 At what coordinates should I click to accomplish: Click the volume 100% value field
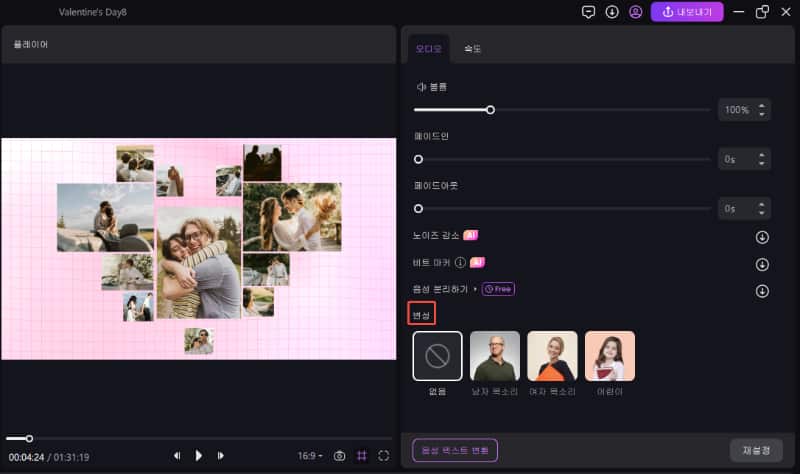[737, 110]
